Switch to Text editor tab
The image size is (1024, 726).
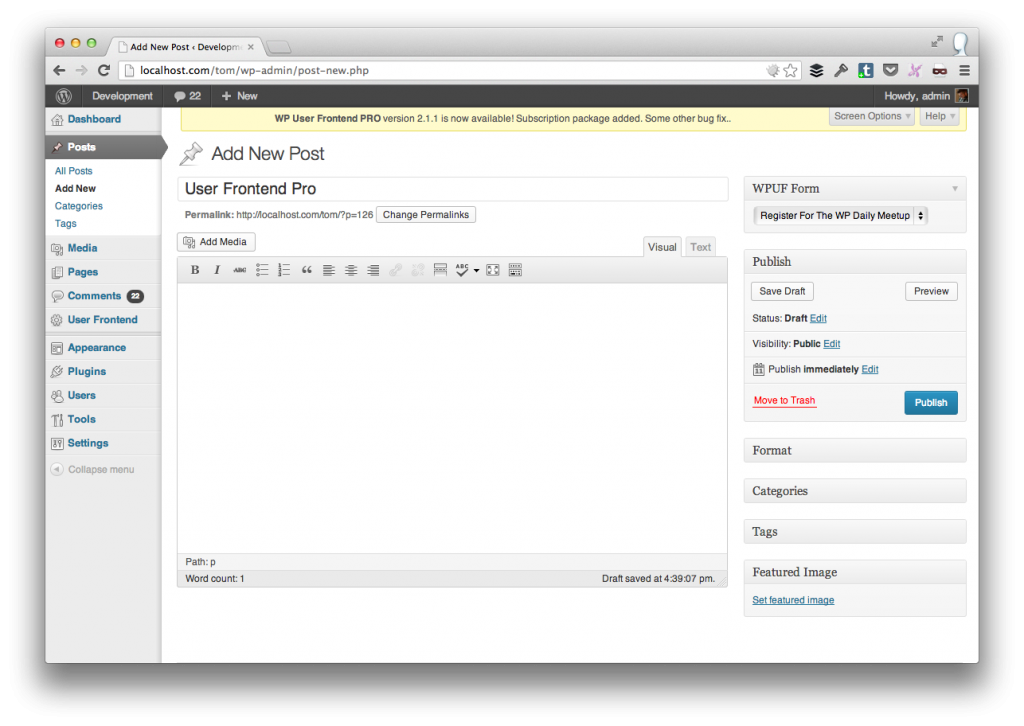[701, 247]
